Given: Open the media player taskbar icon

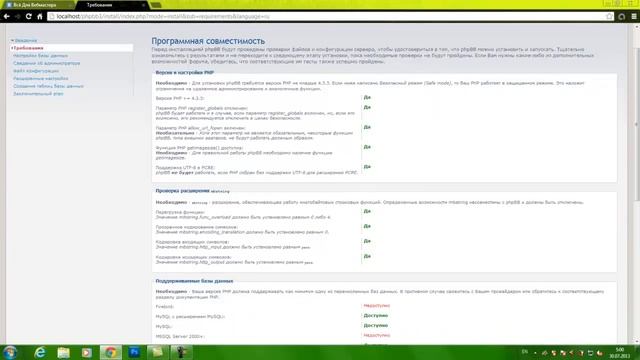Looking at the screenshot, I should pyautogui.click(x=87, y=352).
